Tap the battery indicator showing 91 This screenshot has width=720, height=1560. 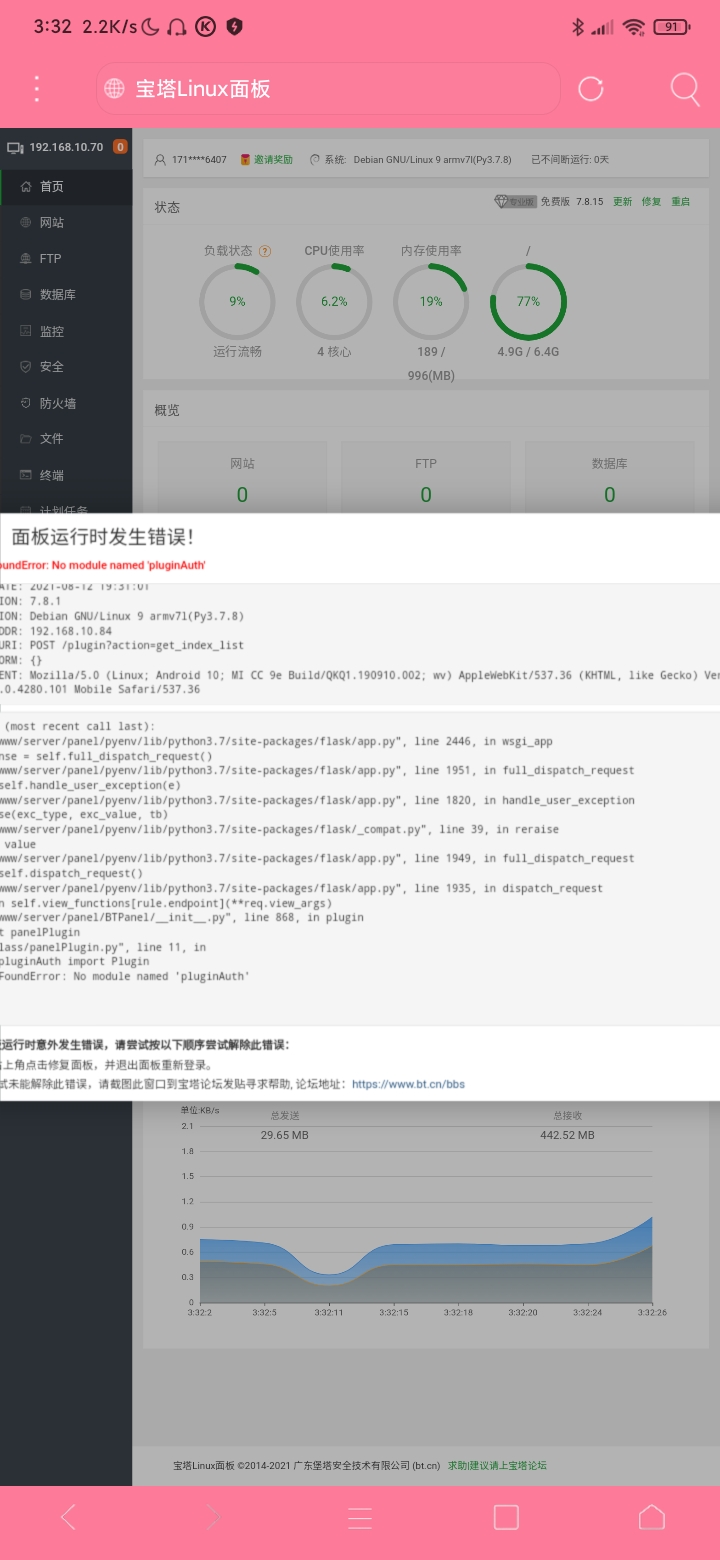(671, 27)
